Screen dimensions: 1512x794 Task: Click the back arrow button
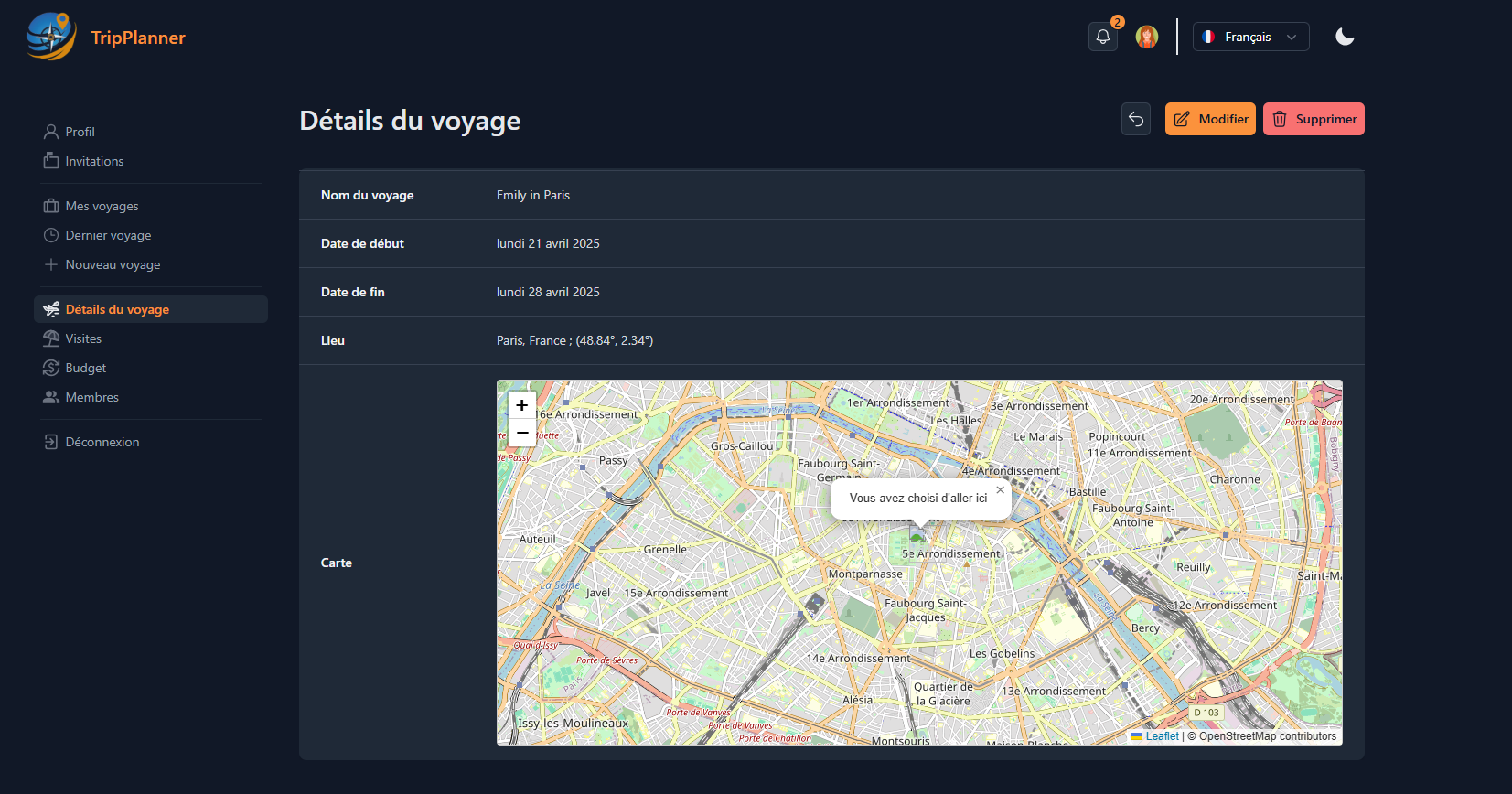coord(1136,119)
